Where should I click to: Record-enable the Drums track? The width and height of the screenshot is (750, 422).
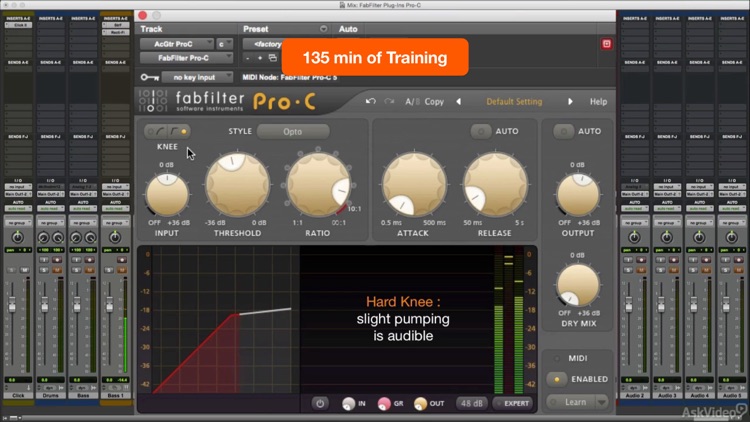(57, 260)
